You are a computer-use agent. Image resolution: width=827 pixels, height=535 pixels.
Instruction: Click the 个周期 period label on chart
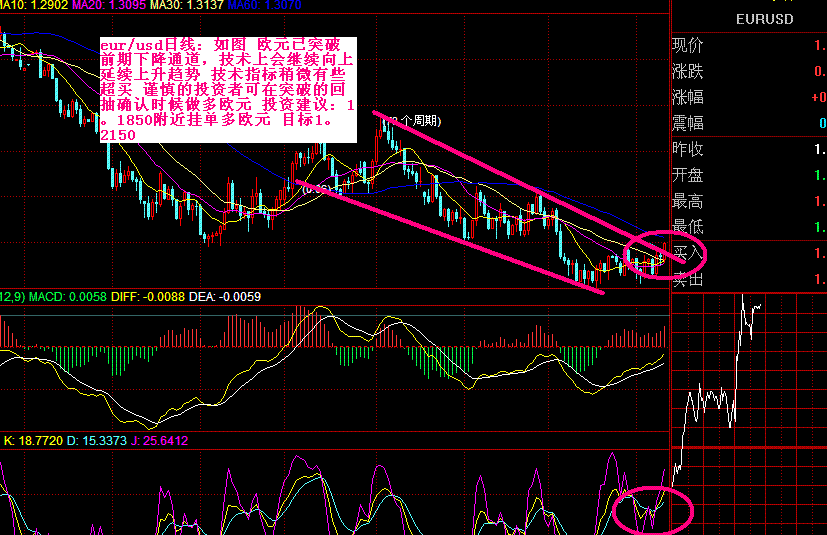[x=416, y=121]
